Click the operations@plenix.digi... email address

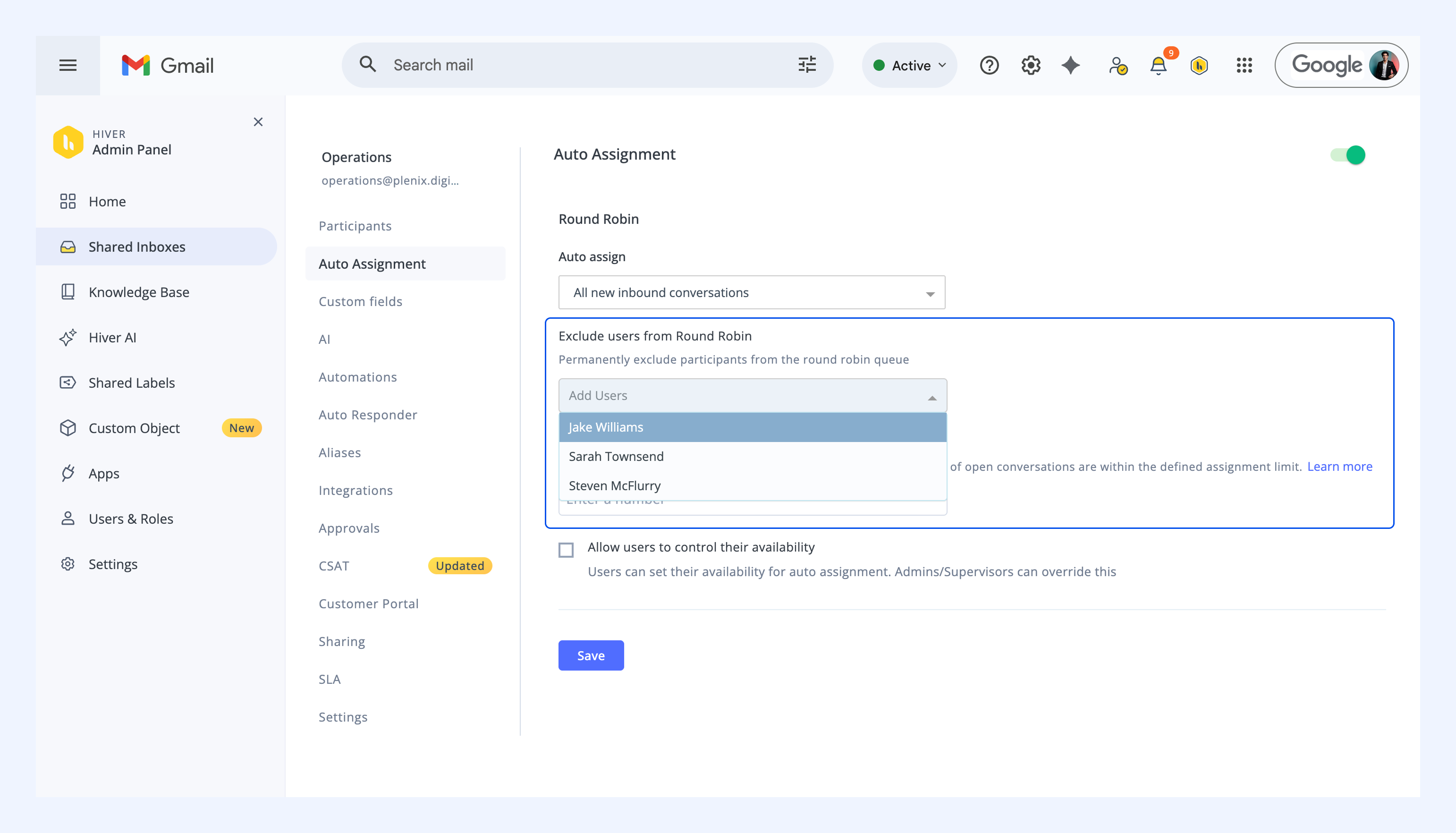coord(390,181)
